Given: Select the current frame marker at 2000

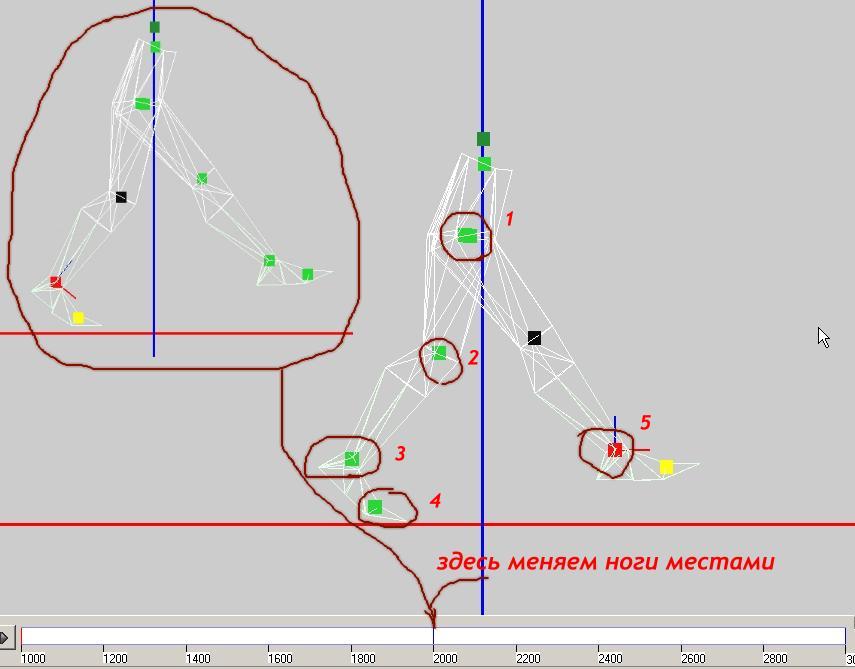Looking at the screenshot, I should pyautogui.click(x=433, y=636).
